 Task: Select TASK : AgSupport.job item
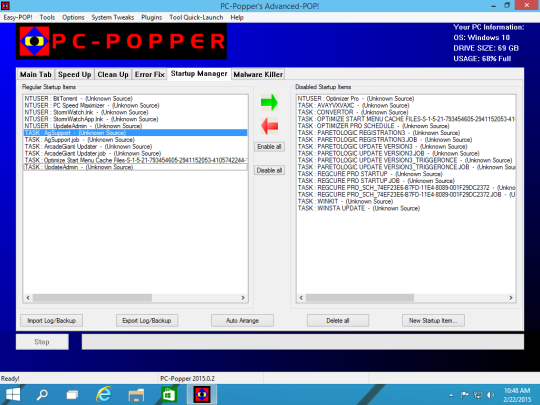(x=136, y=140)
